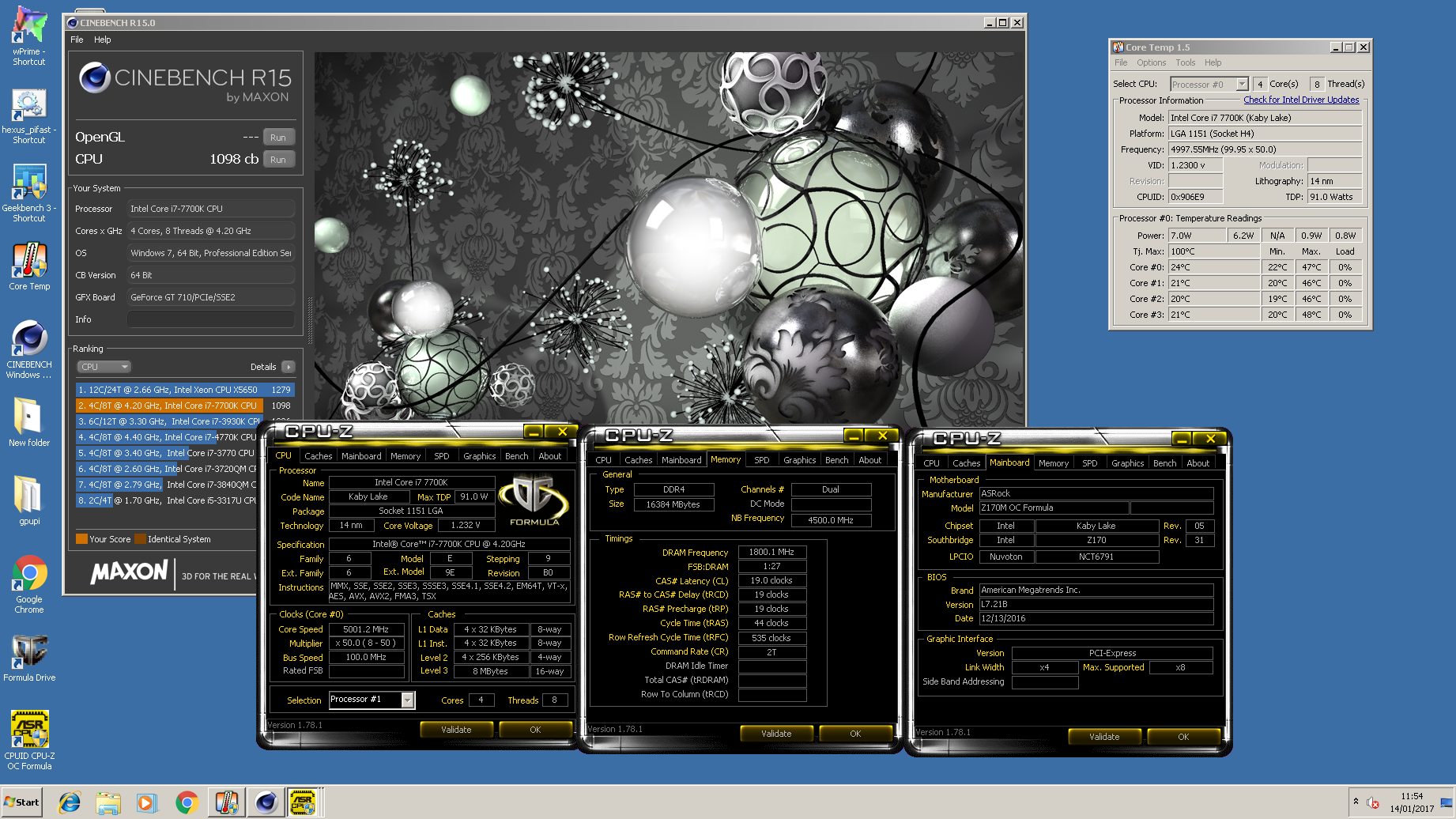
Task: Open Windows Media Player from taskbar
Action: (146, 802)
